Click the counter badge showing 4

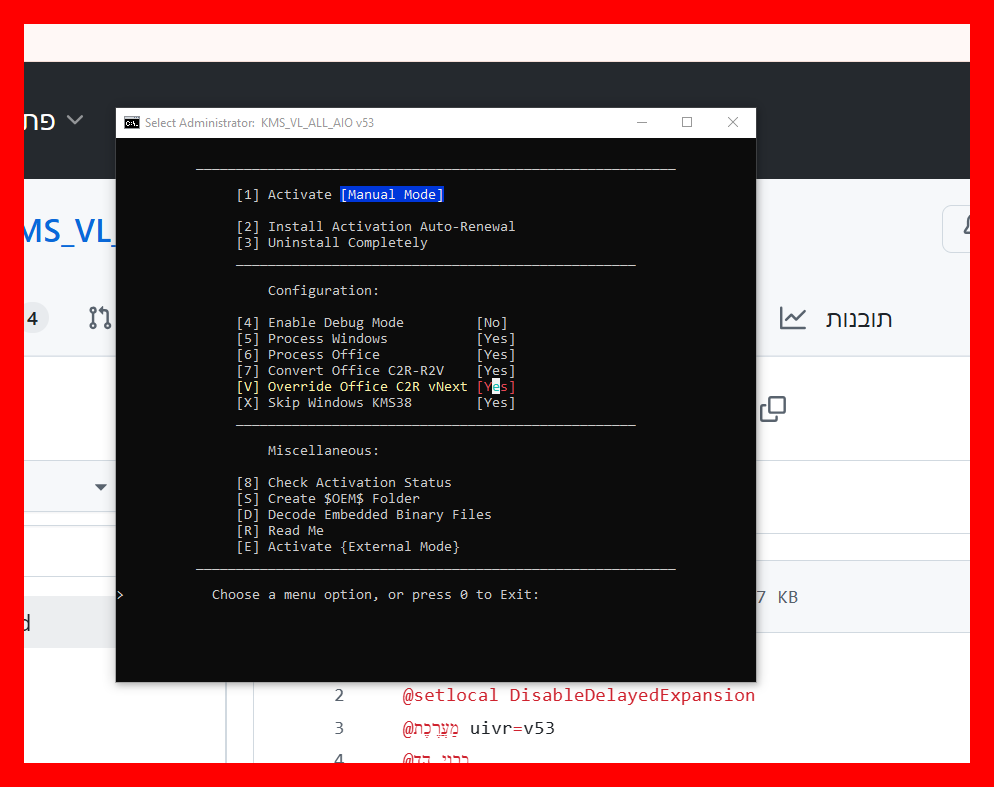click(33, 318)
